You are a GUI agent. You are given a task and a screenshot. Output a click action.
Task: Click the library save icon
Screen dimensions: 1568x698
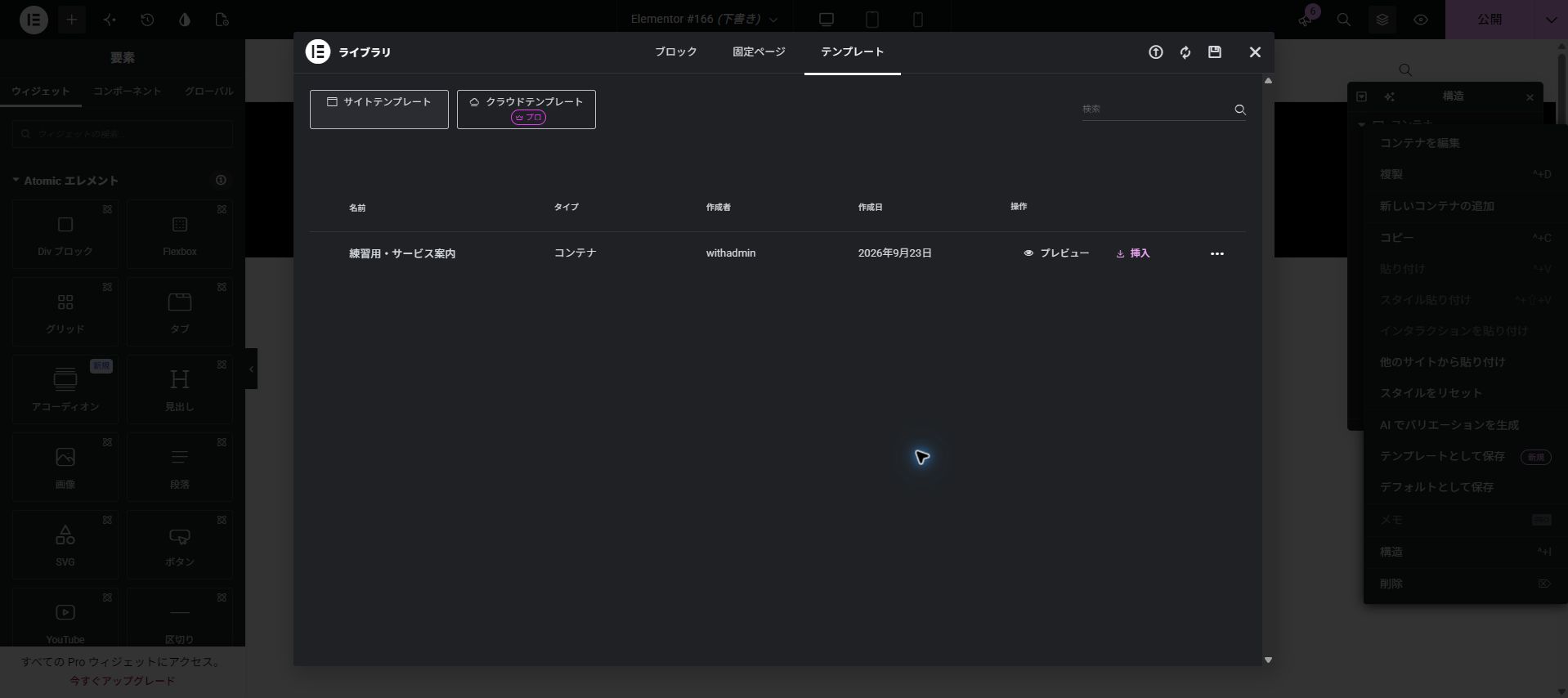pos(1215,52)
